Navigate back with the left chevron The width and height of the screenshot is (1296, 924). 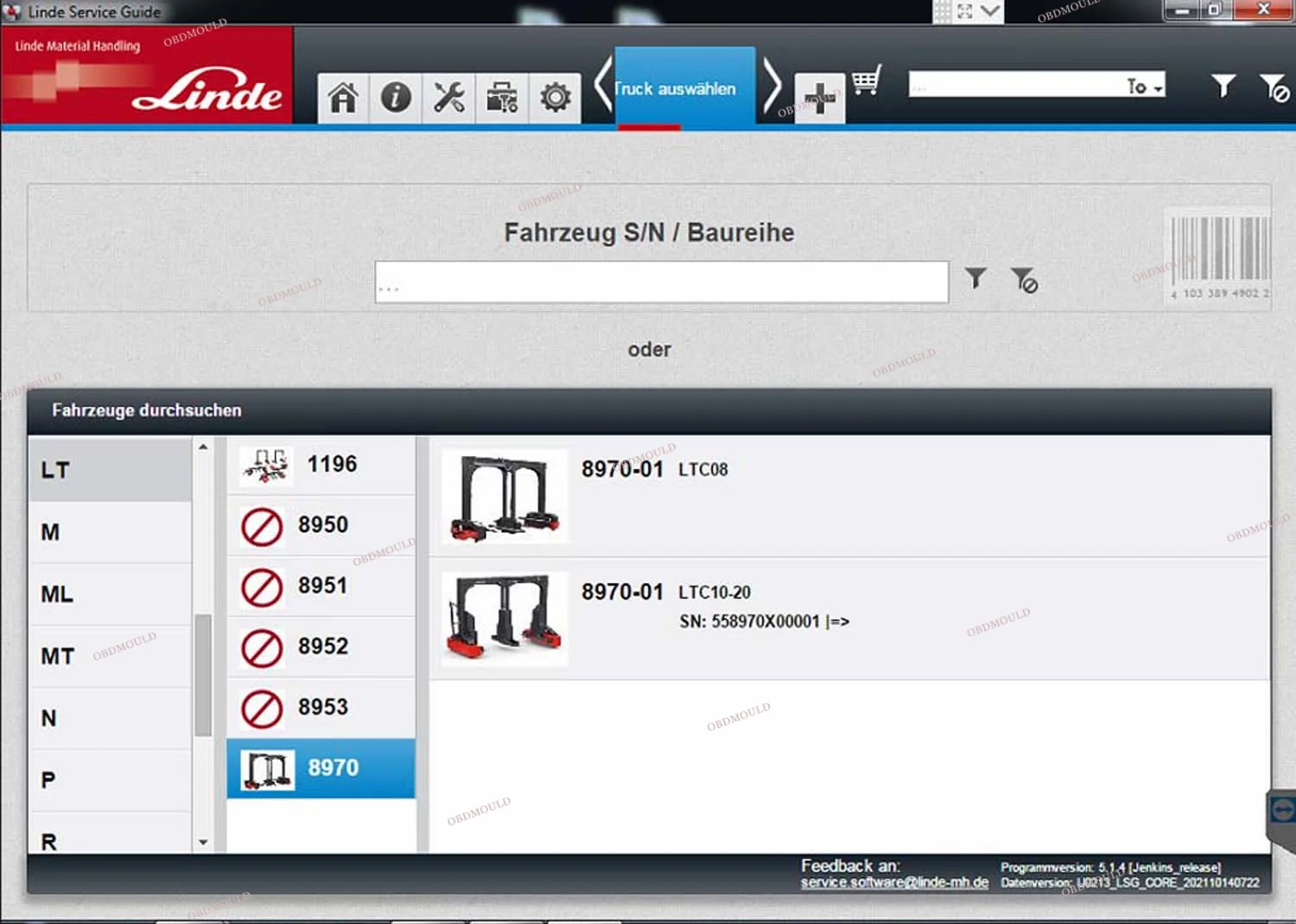(603, 84)
